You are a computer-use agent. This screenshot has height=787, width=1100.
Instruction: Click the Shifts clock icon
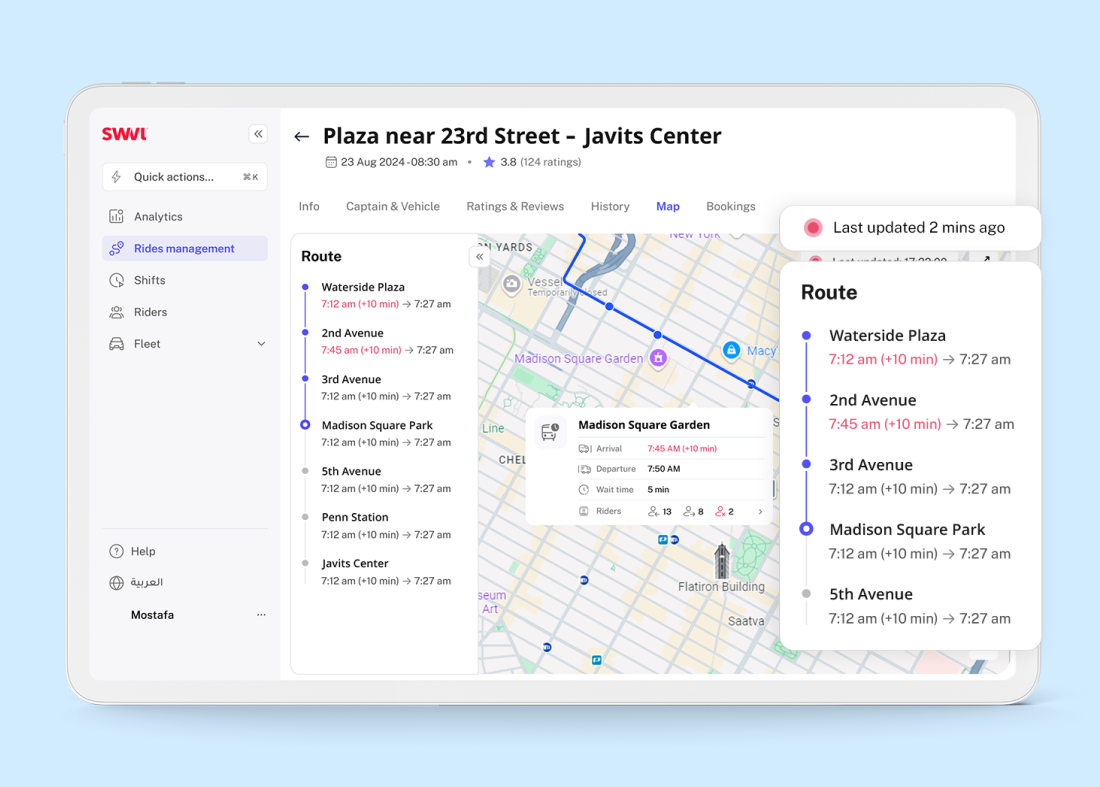[116, 280]
